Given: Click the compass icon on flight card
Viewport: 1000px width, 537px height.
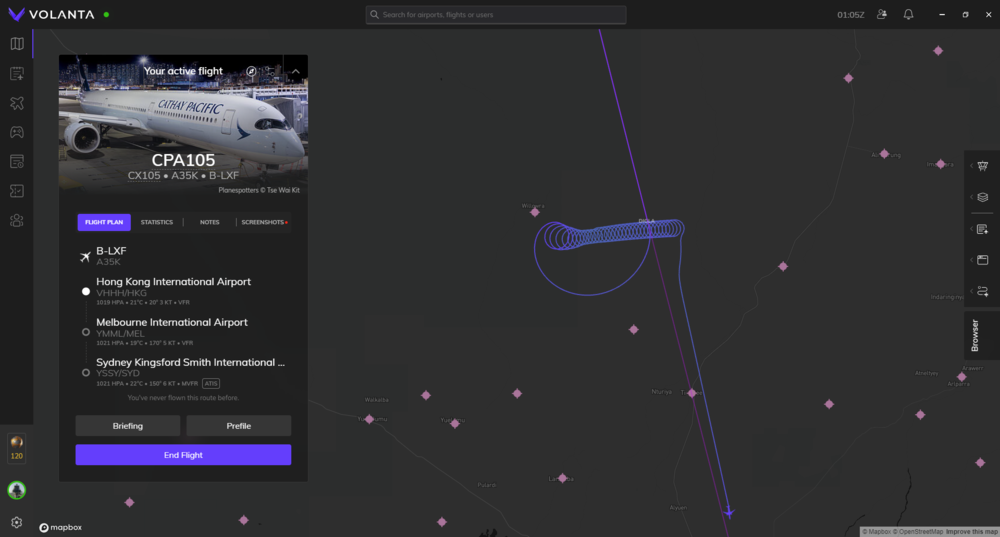Looking at the screenshot, I should tap(251, 72).
